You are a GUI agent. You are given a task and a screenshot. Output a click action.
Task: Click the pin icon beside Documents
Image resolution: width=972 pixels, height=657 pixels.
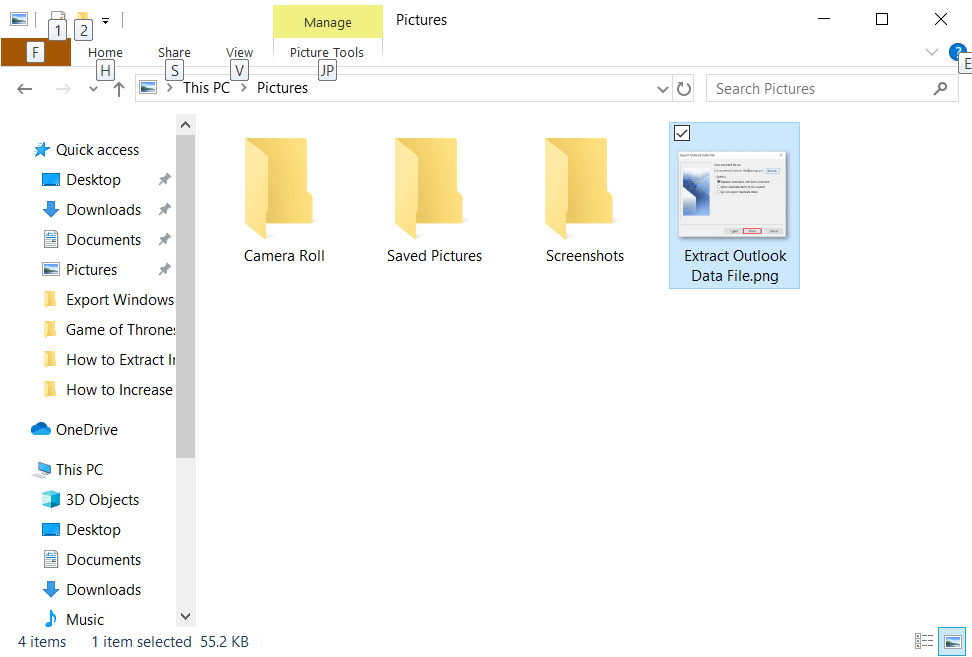tap(164, 239)
